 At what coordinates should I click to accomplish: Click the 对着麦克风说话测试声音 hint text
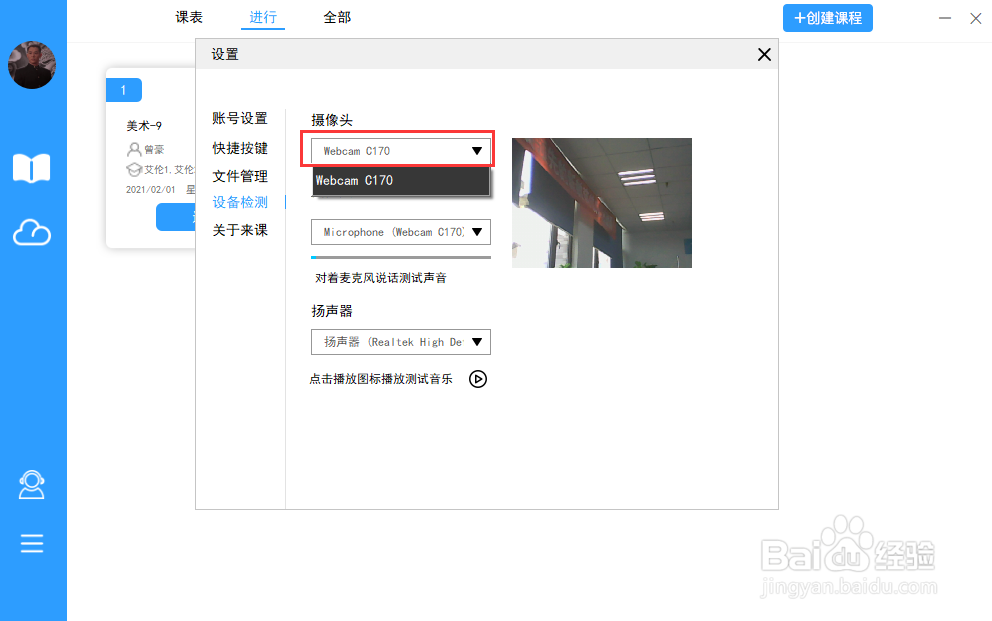pyautogui.click(x=381, y=278)
